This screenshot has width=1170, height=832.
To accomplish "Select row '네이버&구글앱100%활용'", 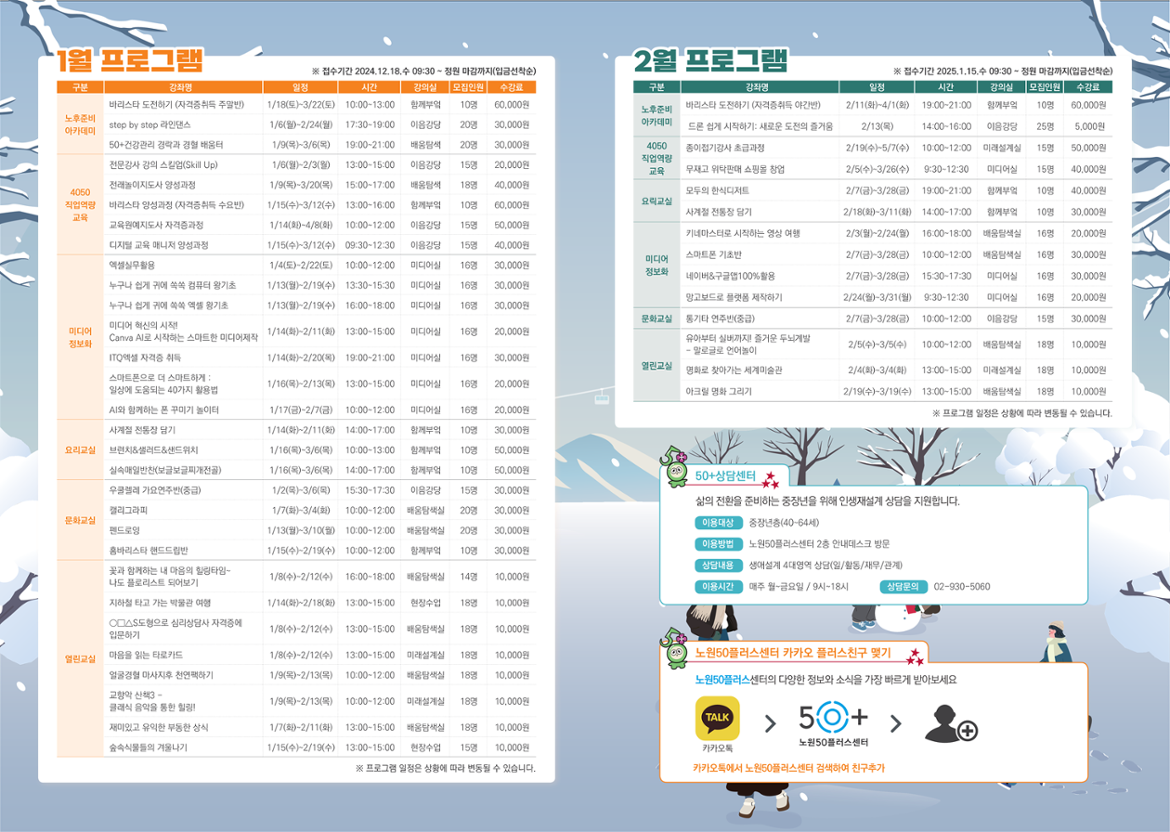I will pos(896,276).
